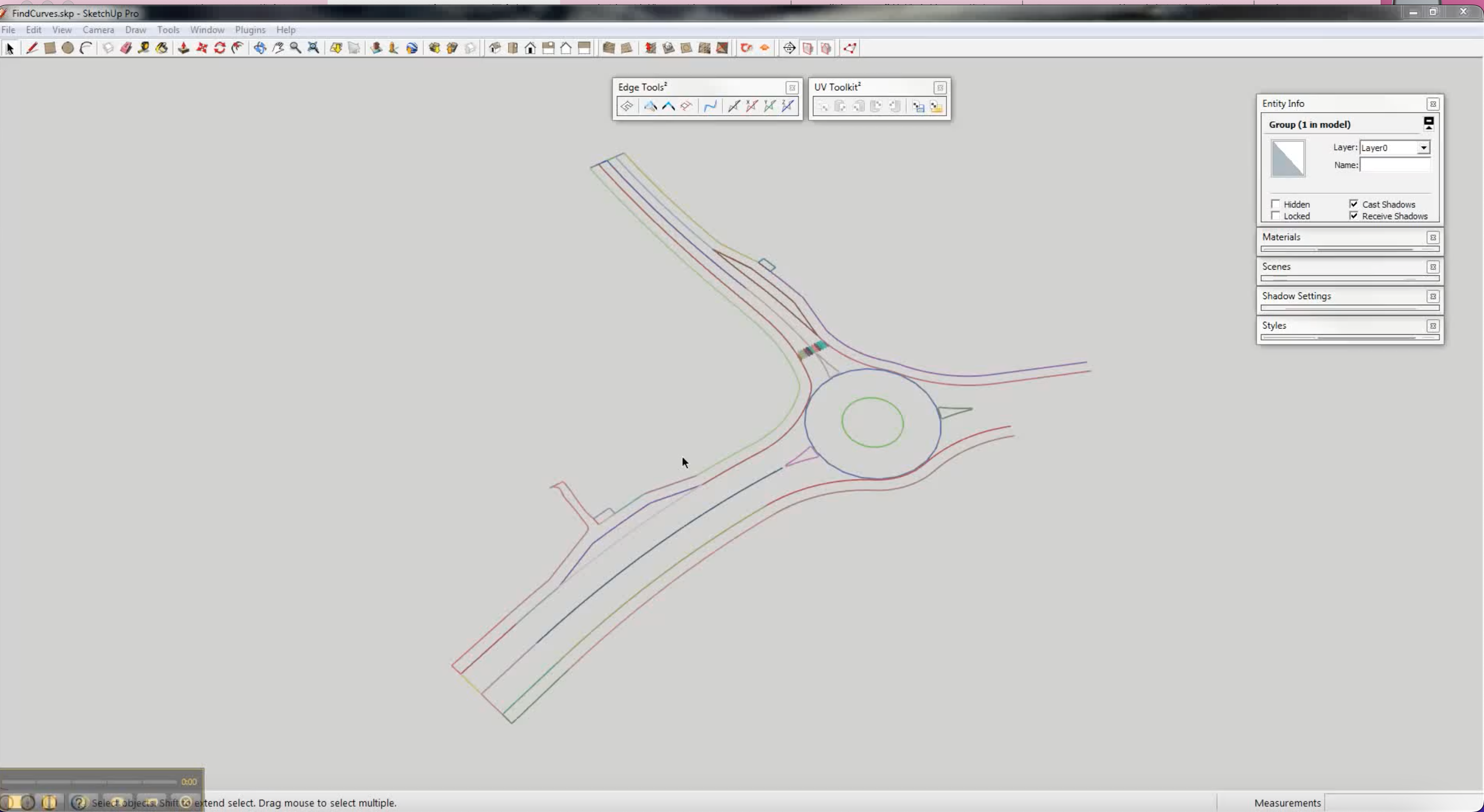Open the Layer dropdown list
This screenshot has height=812, width=1484.
point(1424,148)
